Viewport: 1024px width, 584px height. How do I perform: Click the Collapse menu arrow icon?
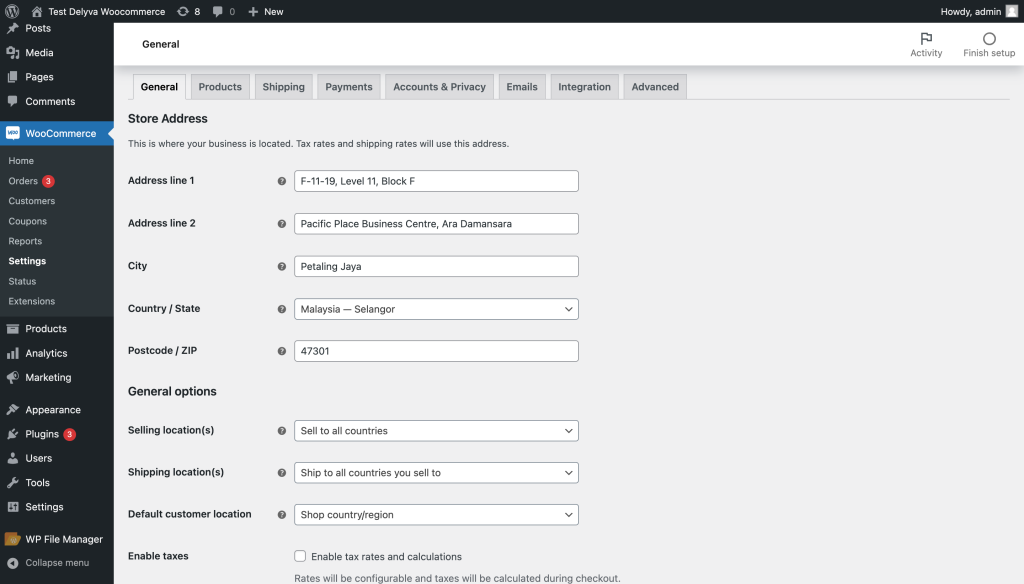point(12,562)
